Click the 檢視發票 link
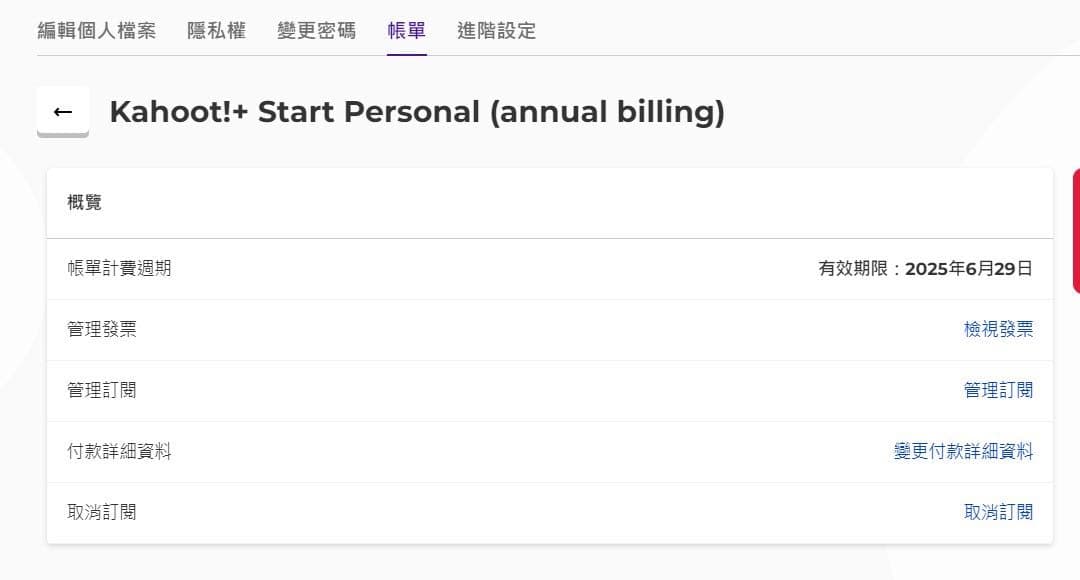The width and height of the screenshot is (1080, 580). (x=998, y=329)
